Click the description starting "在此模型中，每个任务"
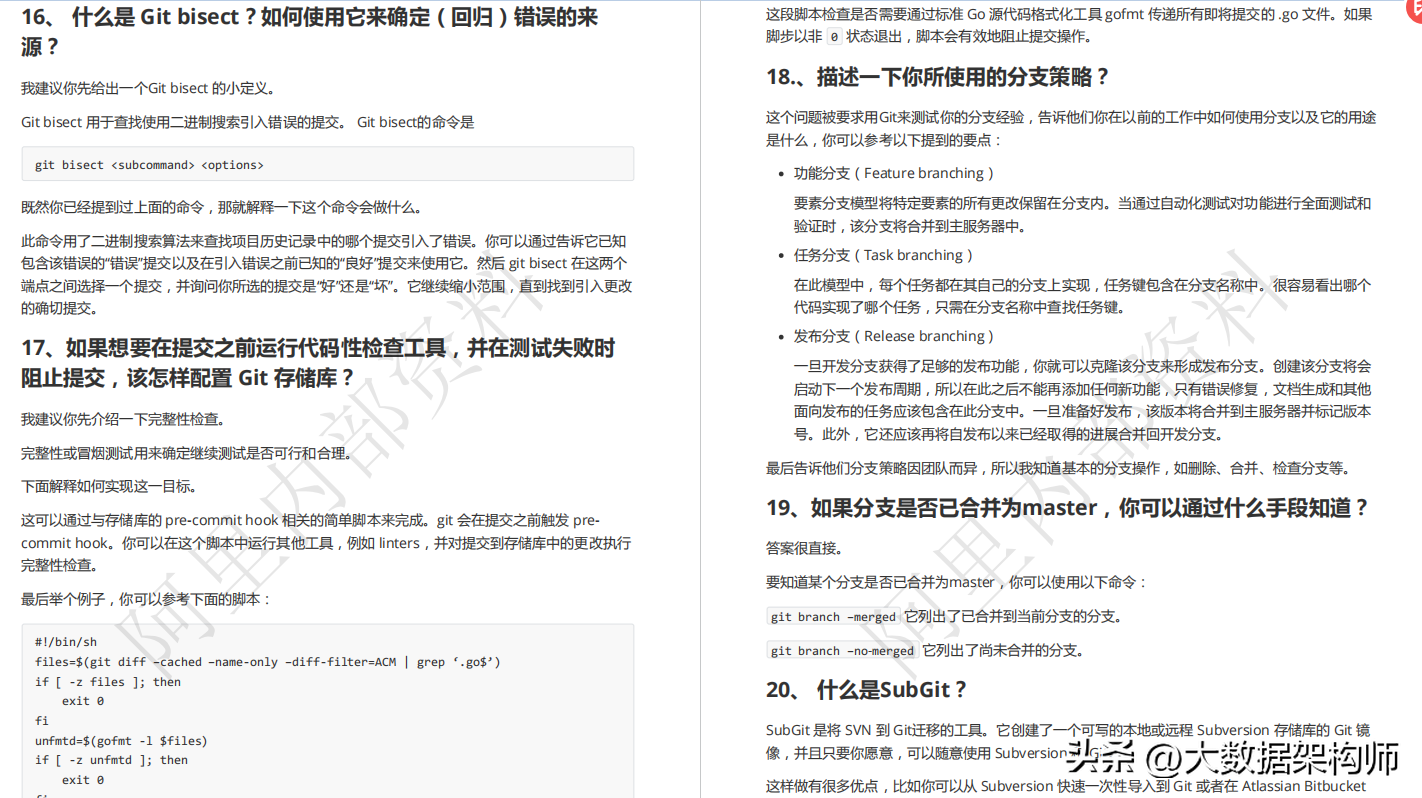 [x=1083, y=296]
